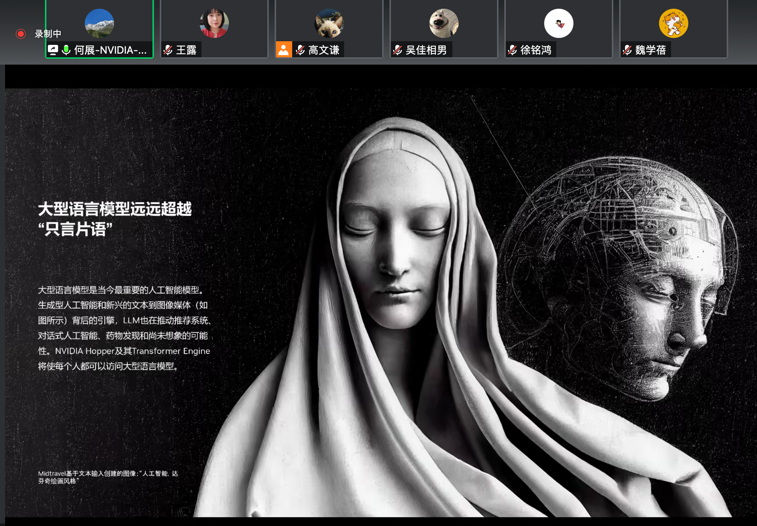Select 何展-NVIDIA's mountain avatar
This screenshot has height=526, width=757.
point(99,22)
